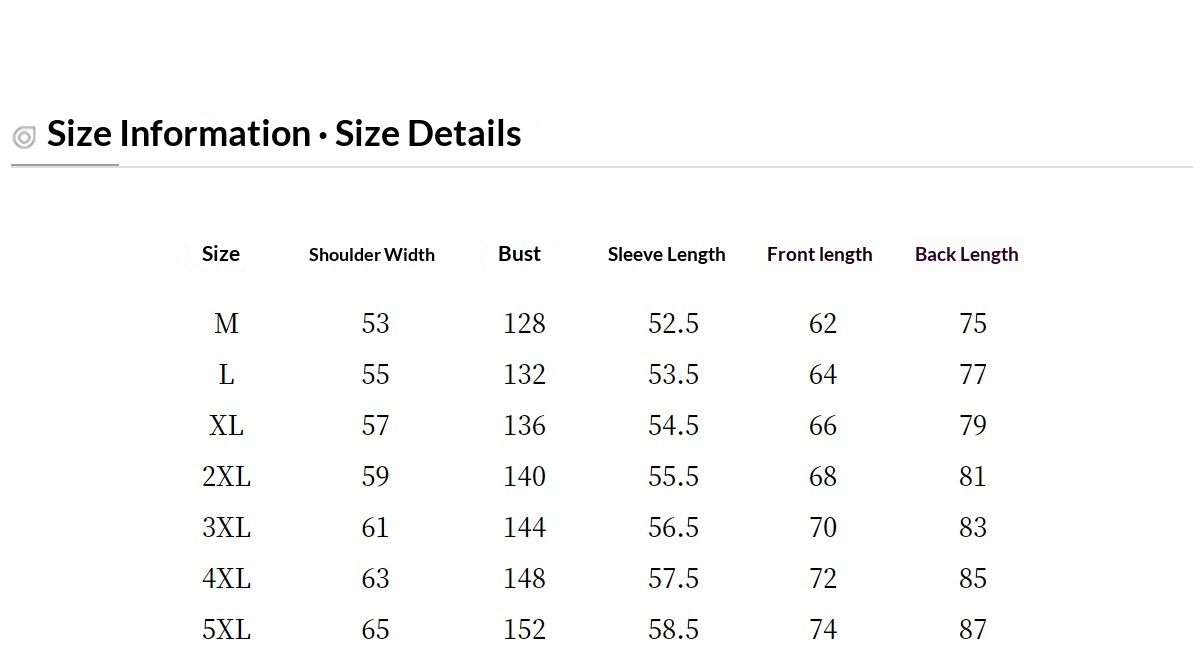Select the M size row label
The height and width of the screenshot is (653, 1200).
[x=226, y=324]
